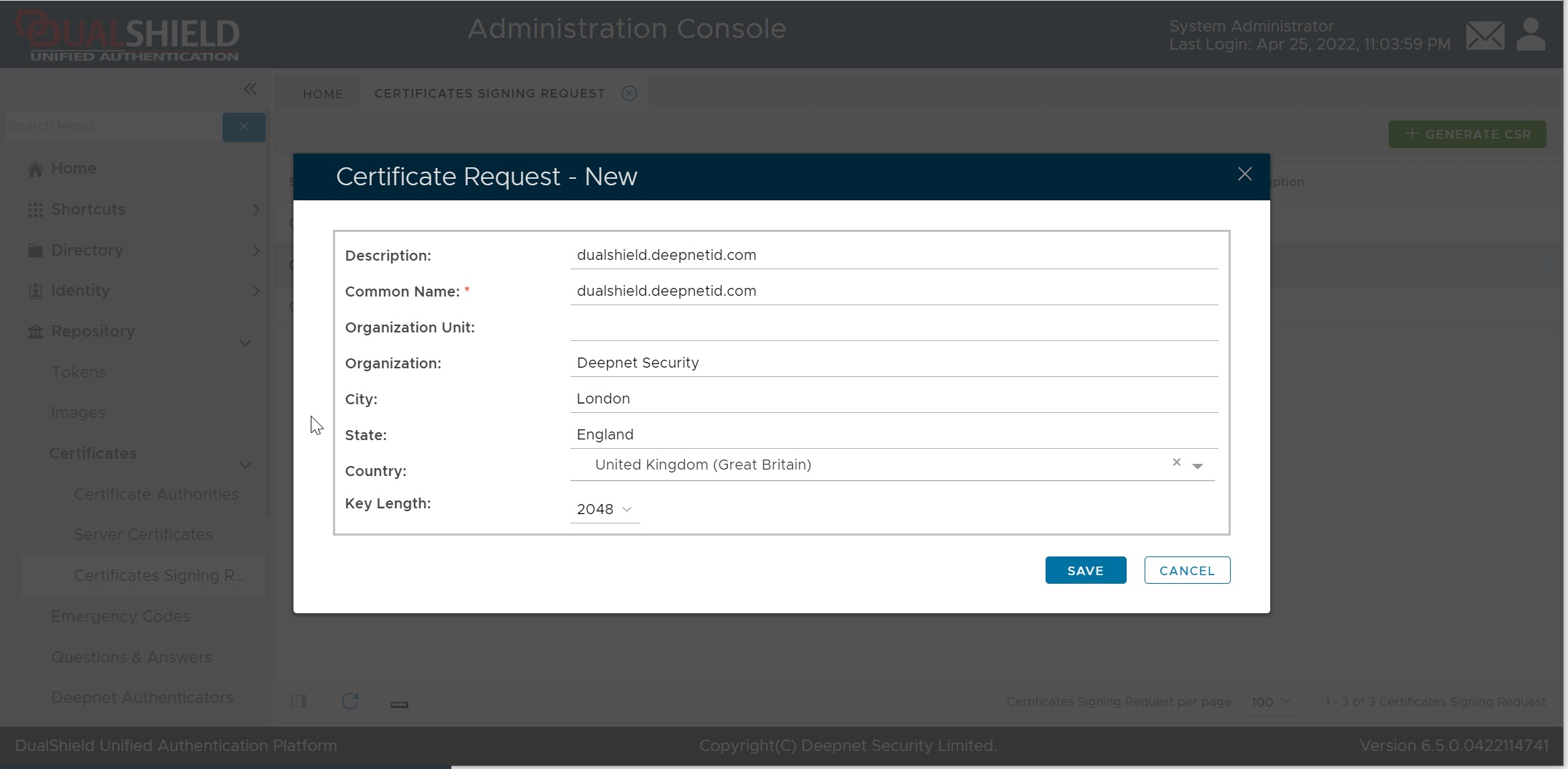Click the column layout icon in bottom toolbar
The width and height of the screenshot is (1568, 769).
[x=299, y=702]
